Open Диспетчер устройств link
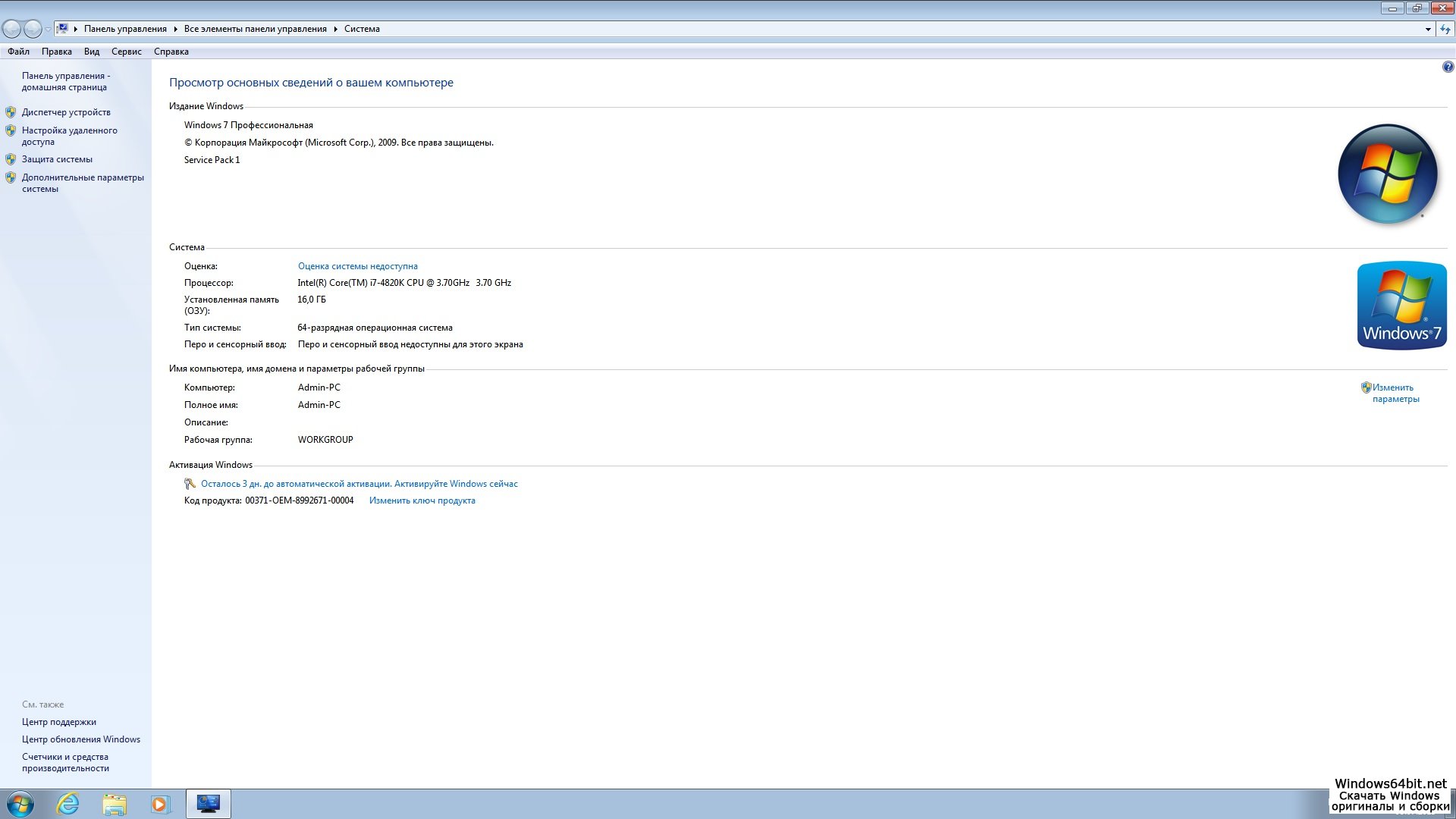The height and width of the screenshot is (819, 1456). point(66,112)
